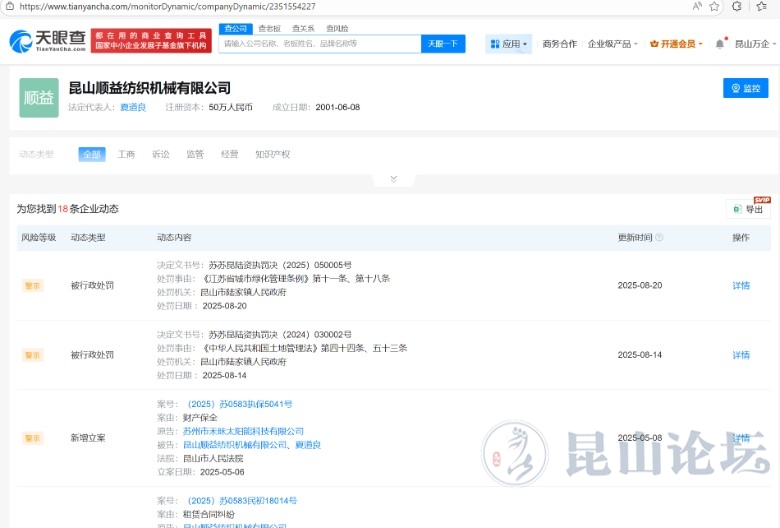
Task: Click the first 警示 risk badge
Action: 33,285
